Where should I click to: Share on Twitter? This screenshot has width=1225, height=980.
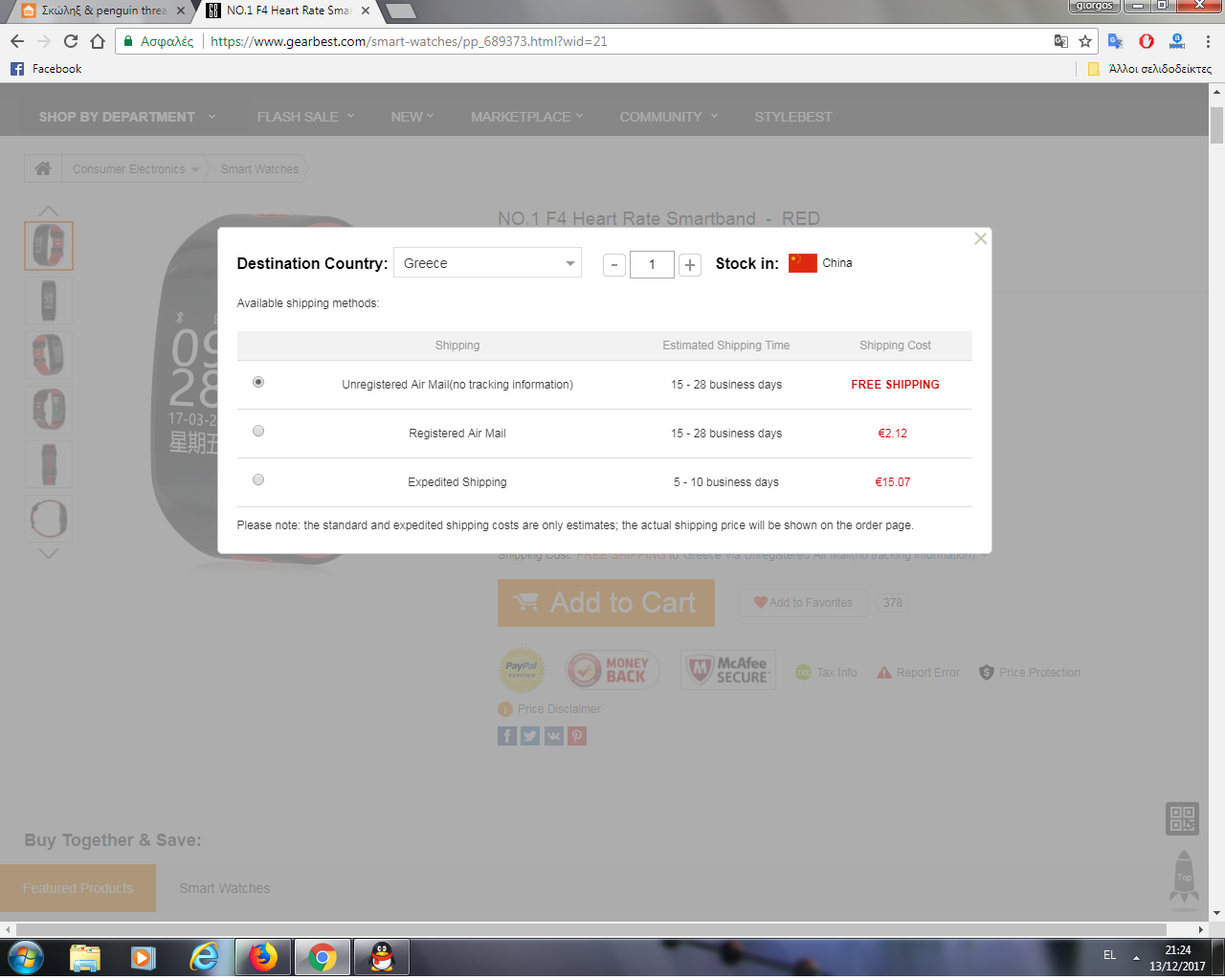click(x=530, y=736)
